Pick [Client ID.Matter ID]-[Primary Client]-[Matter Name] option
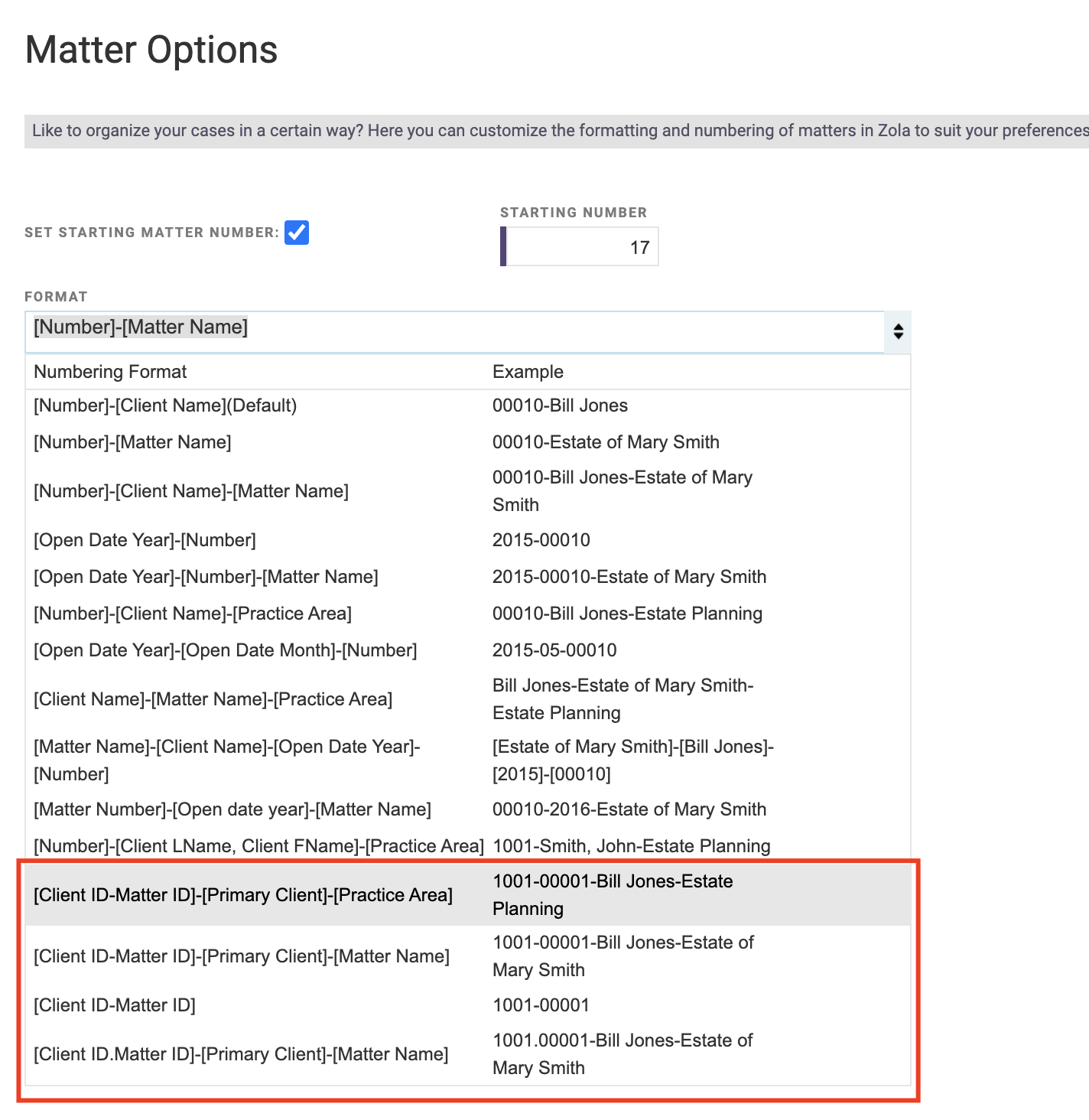Screen dimensions: 1089x1120 468,1054
